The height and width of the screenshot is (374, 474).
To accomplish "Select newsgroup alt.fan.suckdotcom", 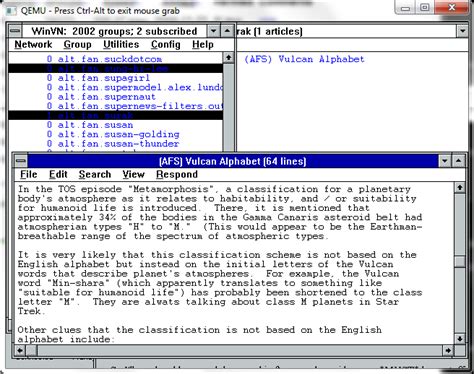I will pyautogui.click(x=115, y=59).
